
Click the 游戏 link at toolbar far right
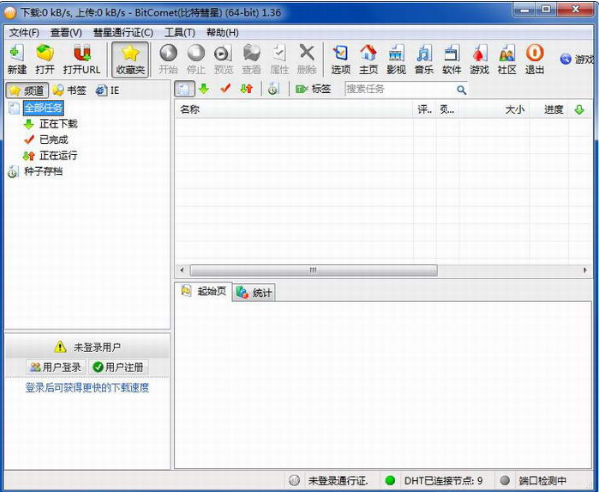[578, 59]
